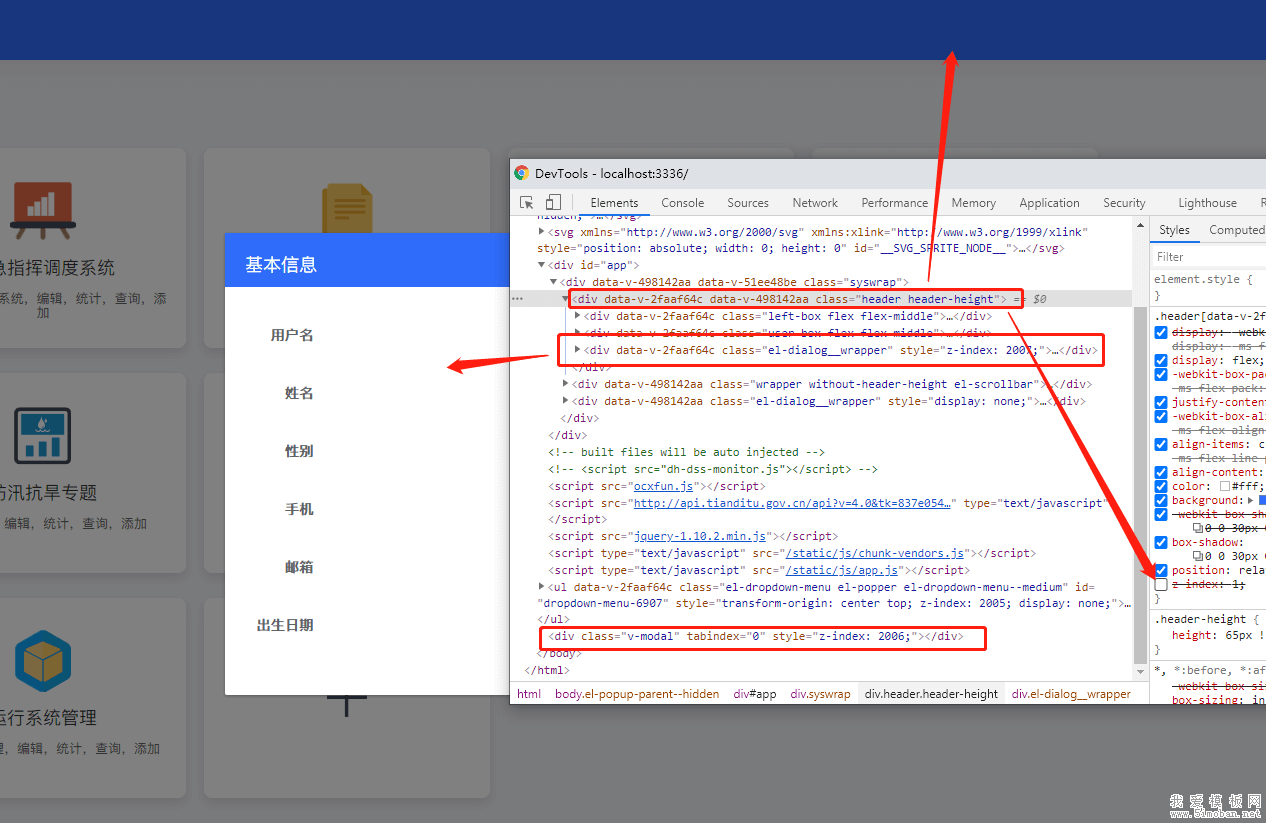Viewport: 1266px width, 823px height.
Task: Select div.el-dialog__wrapper breadcrumb
Action: pos(1071,693)
